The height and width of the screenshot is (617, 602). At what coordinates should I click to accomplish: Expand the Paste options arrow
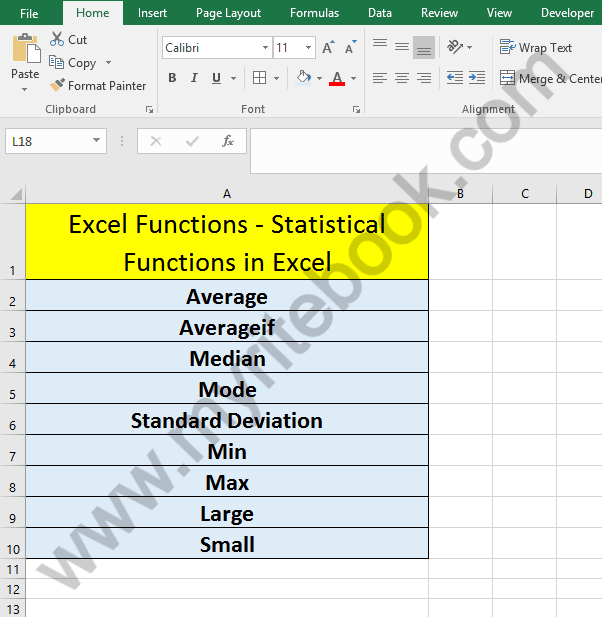point(24,90)
